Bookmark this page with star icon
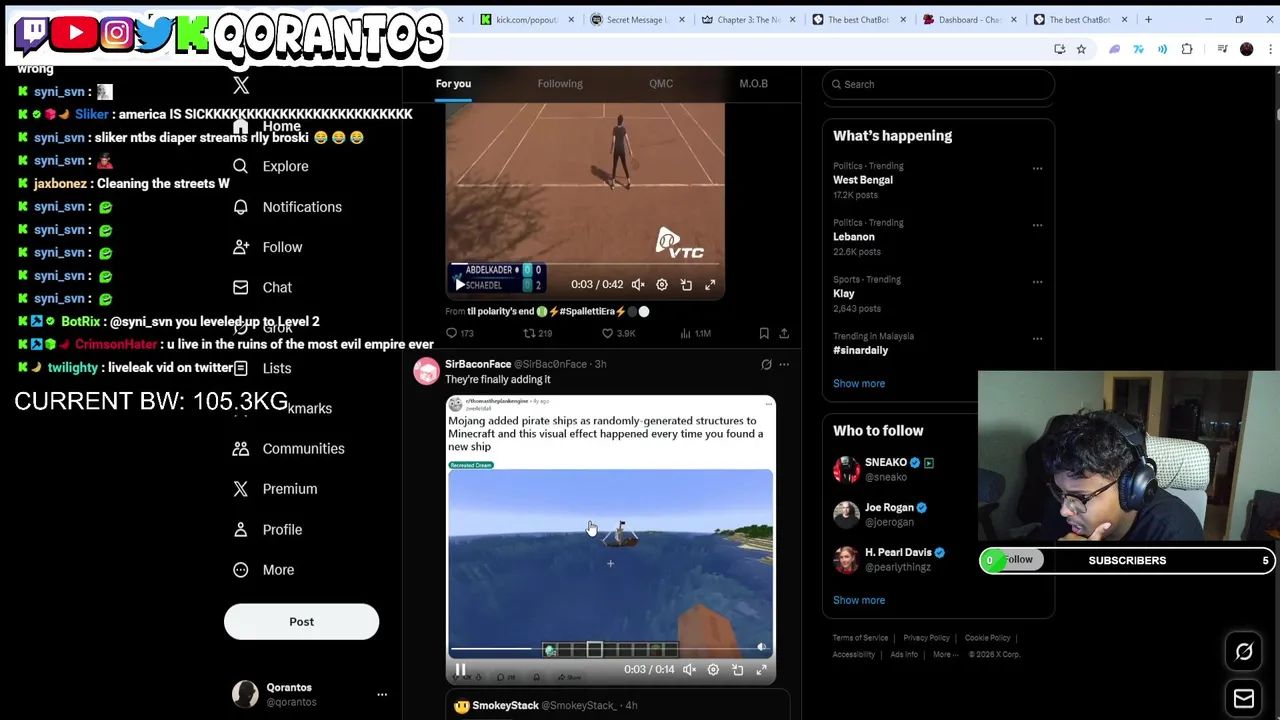Screen dimensions: 1280x720 (1081, 49)
